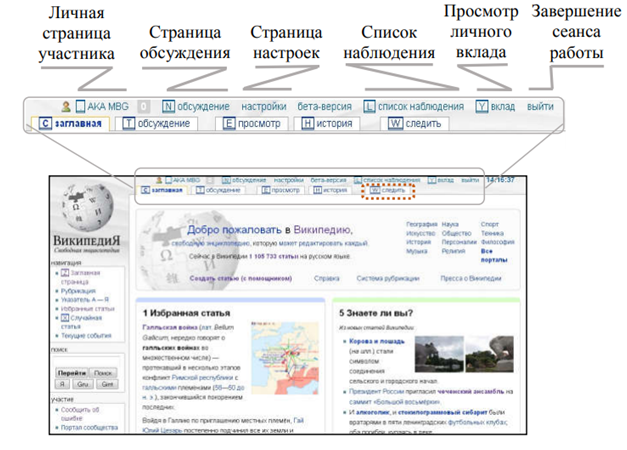
Task: Click the Y key icon beside вклад, enlarged toolbar
Action: (482, 106)
